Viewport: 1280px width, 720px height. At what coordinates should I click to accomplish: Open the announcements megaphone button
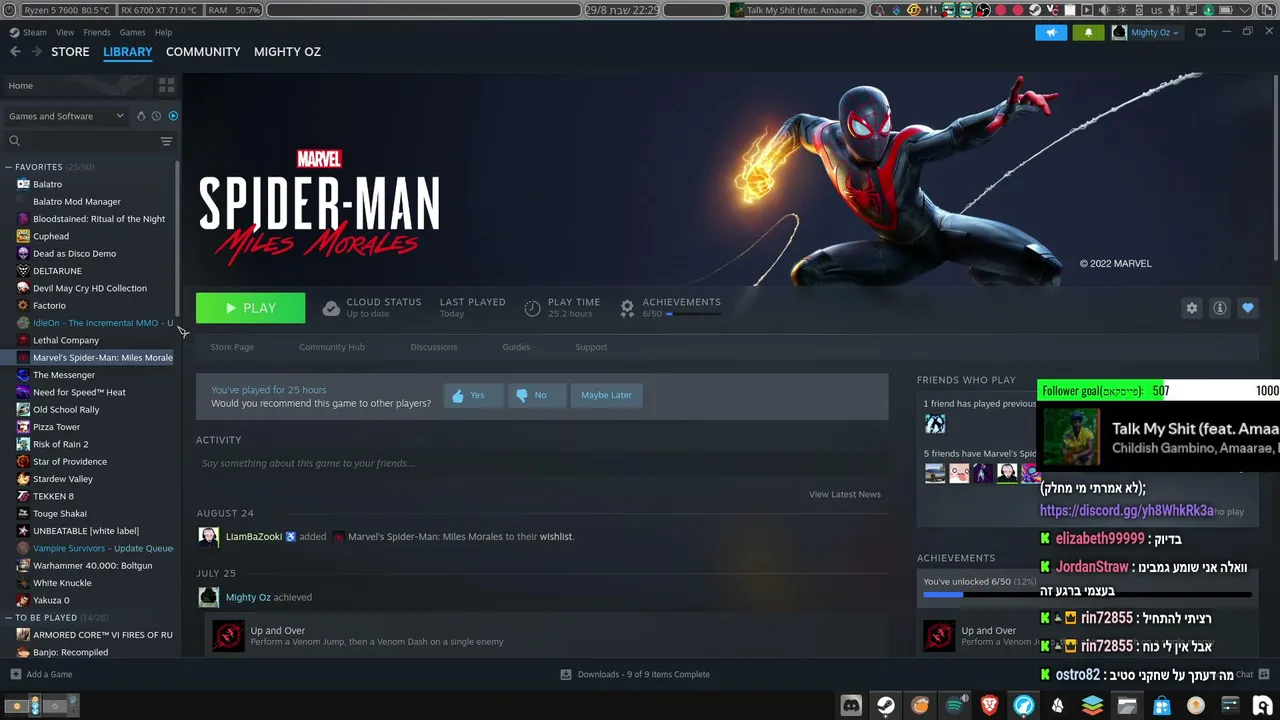pyautogui.click(x=1051, y=32)
